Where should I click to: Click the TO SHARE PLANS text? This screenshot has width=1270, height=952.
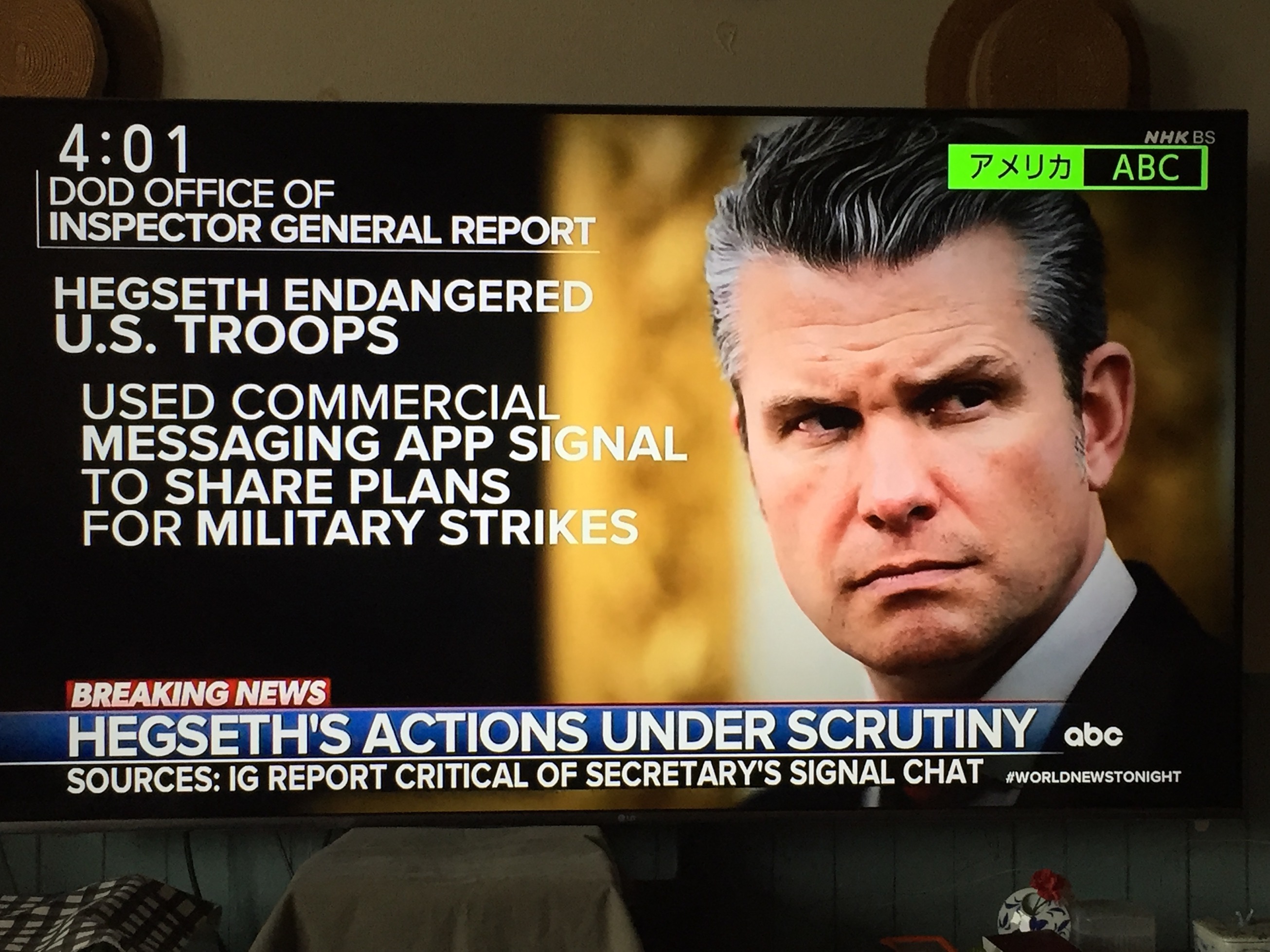[x=295, y=485]
